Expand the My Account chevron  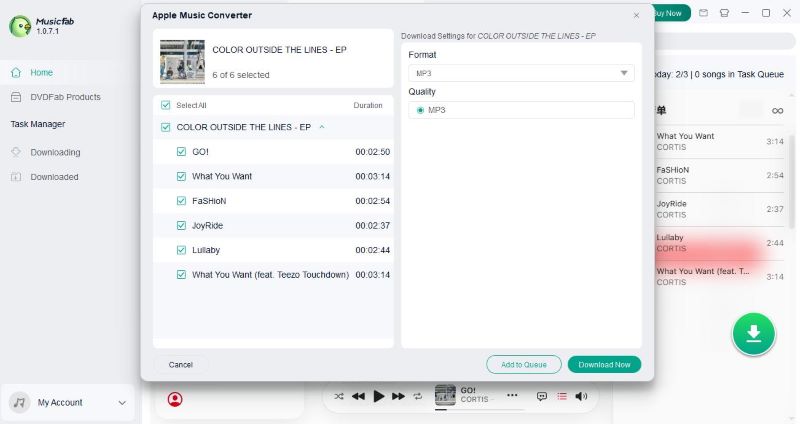pyautogui.click(x=122, y=403)
